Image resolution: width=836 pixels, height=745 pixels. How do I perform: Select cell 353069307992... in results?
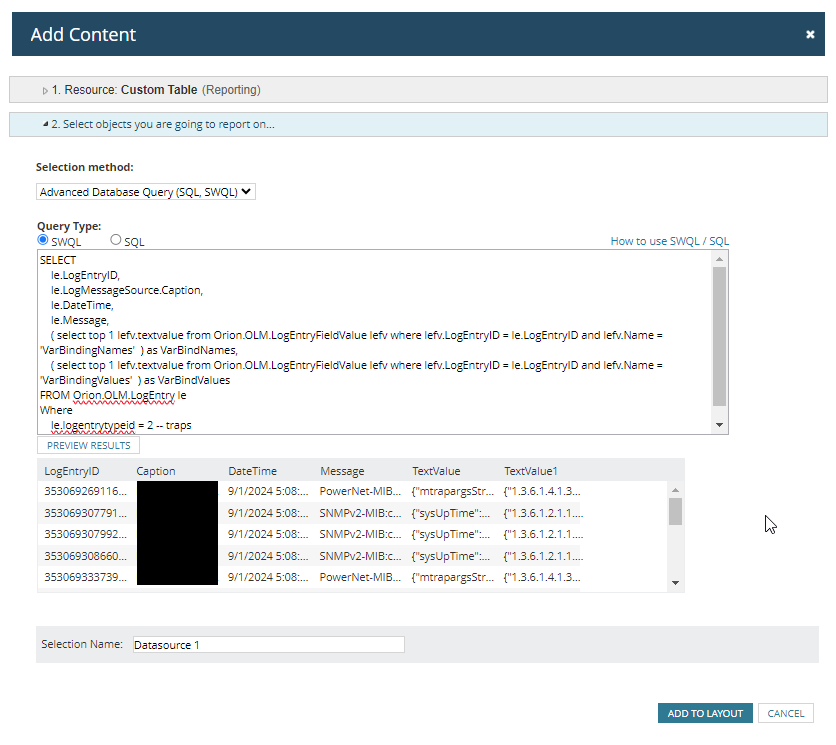point(85,534)
